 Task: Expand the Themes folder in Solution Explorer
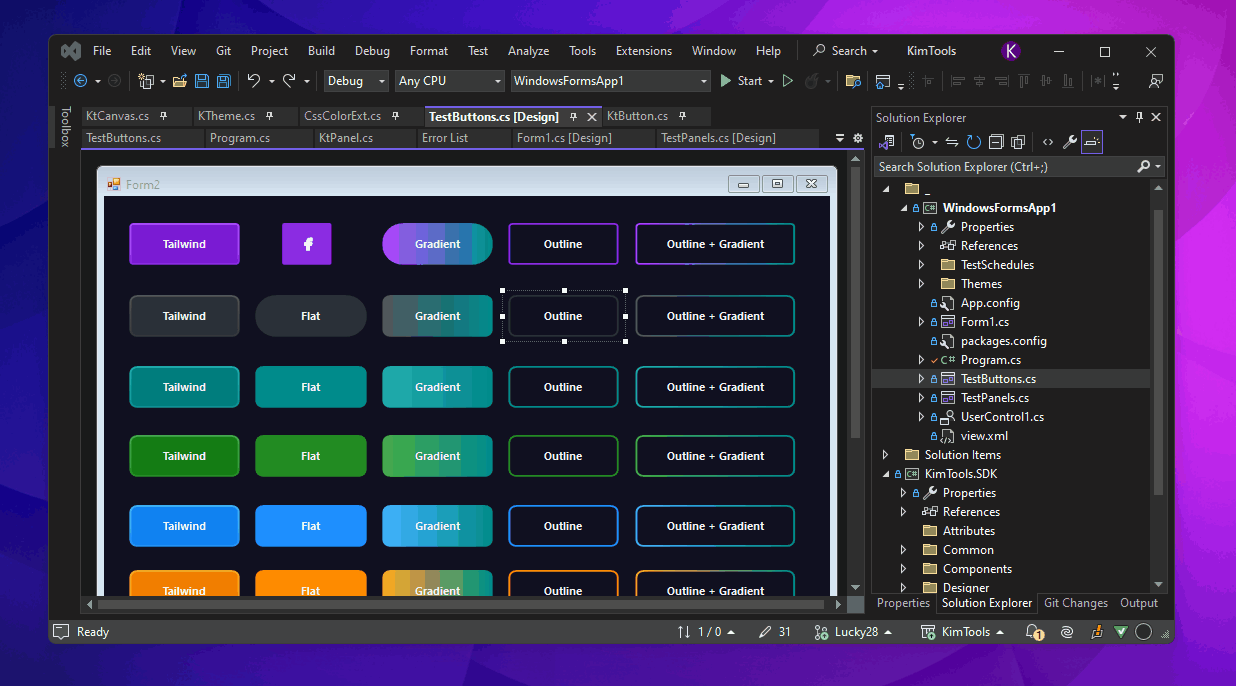point(921,284)
